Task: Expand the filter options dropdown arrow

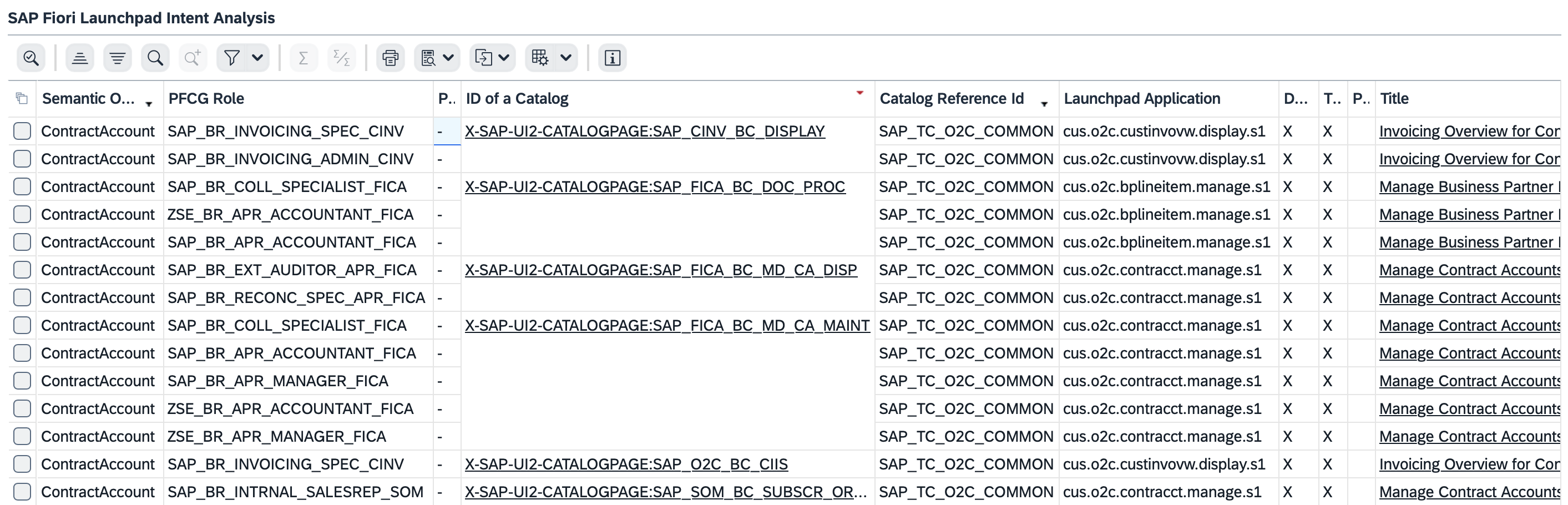Action: [257, 58]
